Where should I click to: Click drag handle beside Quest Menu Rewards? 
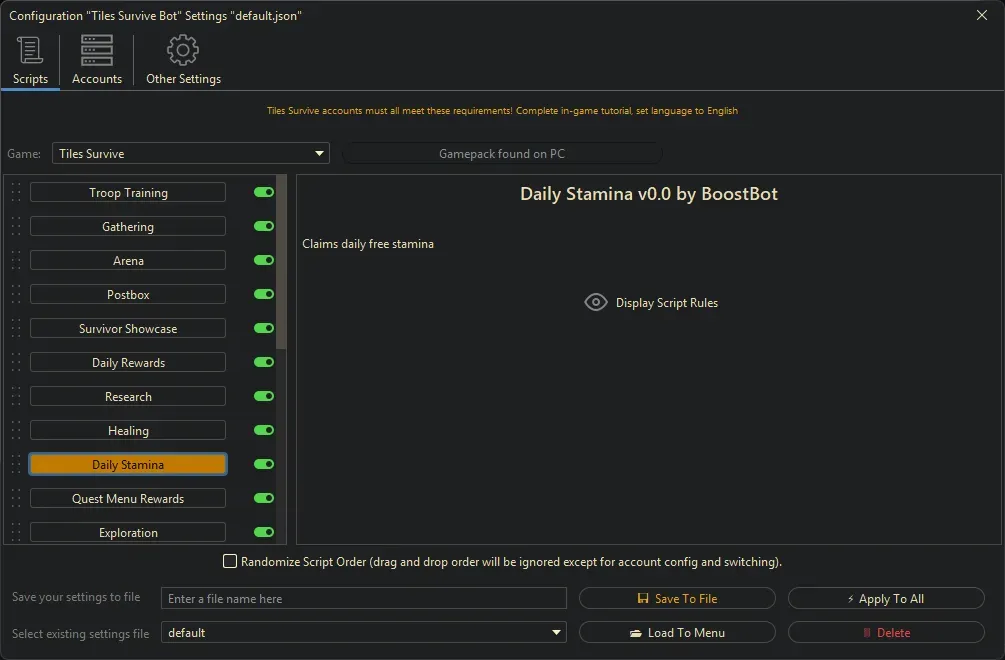pos(16,499)
